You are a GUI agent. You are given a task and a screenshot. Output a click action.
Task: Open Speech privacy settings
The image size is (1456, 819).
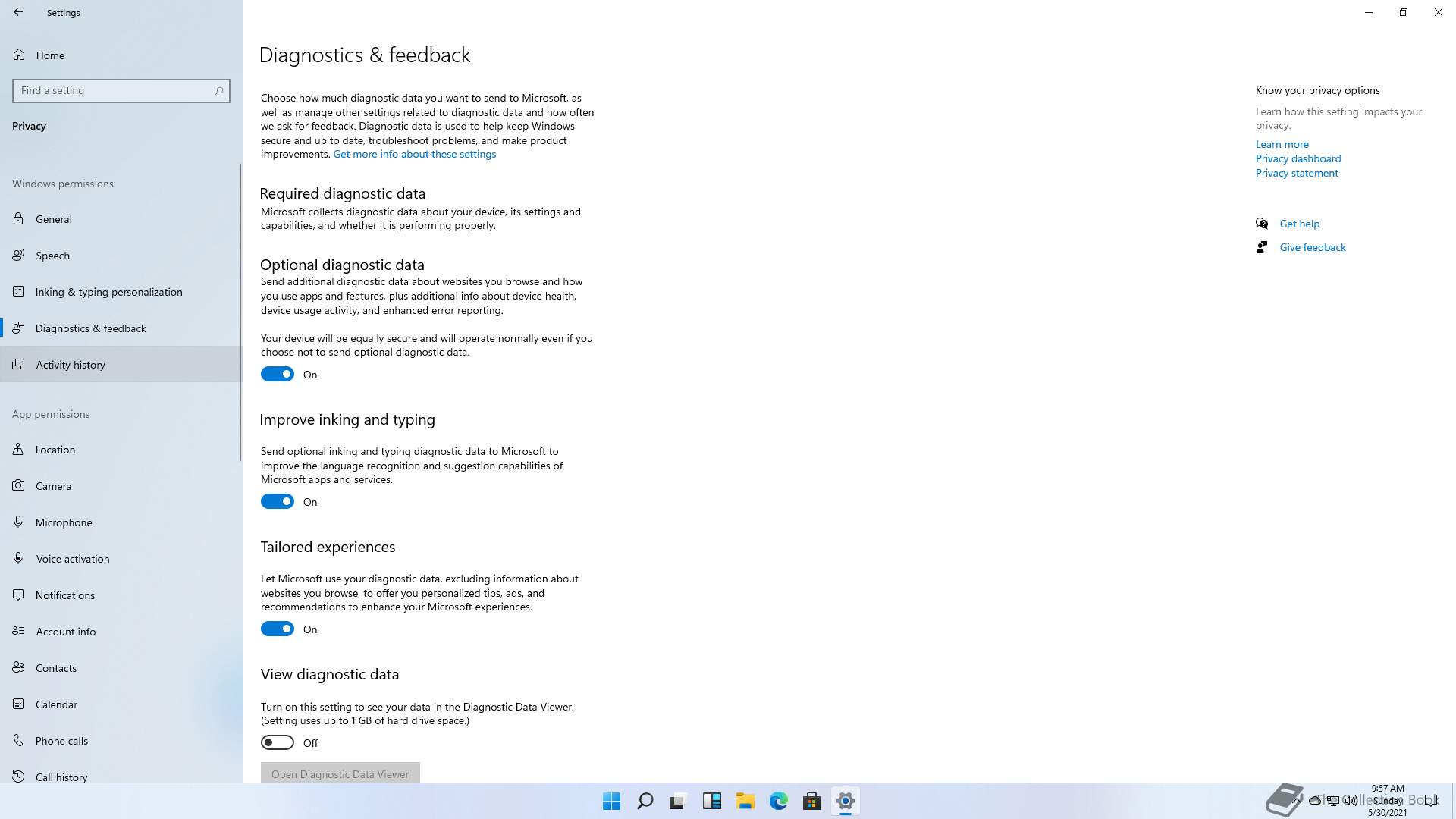[x=121, y=256]
